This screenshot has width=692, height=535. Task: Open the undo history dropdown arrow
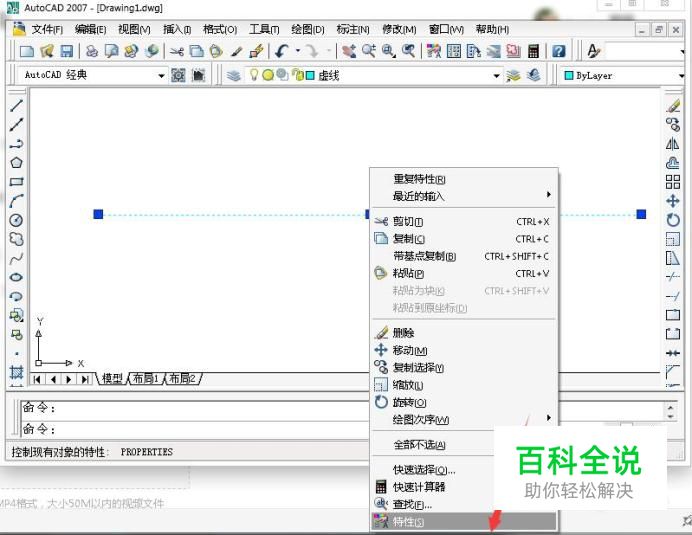(297, 51)
